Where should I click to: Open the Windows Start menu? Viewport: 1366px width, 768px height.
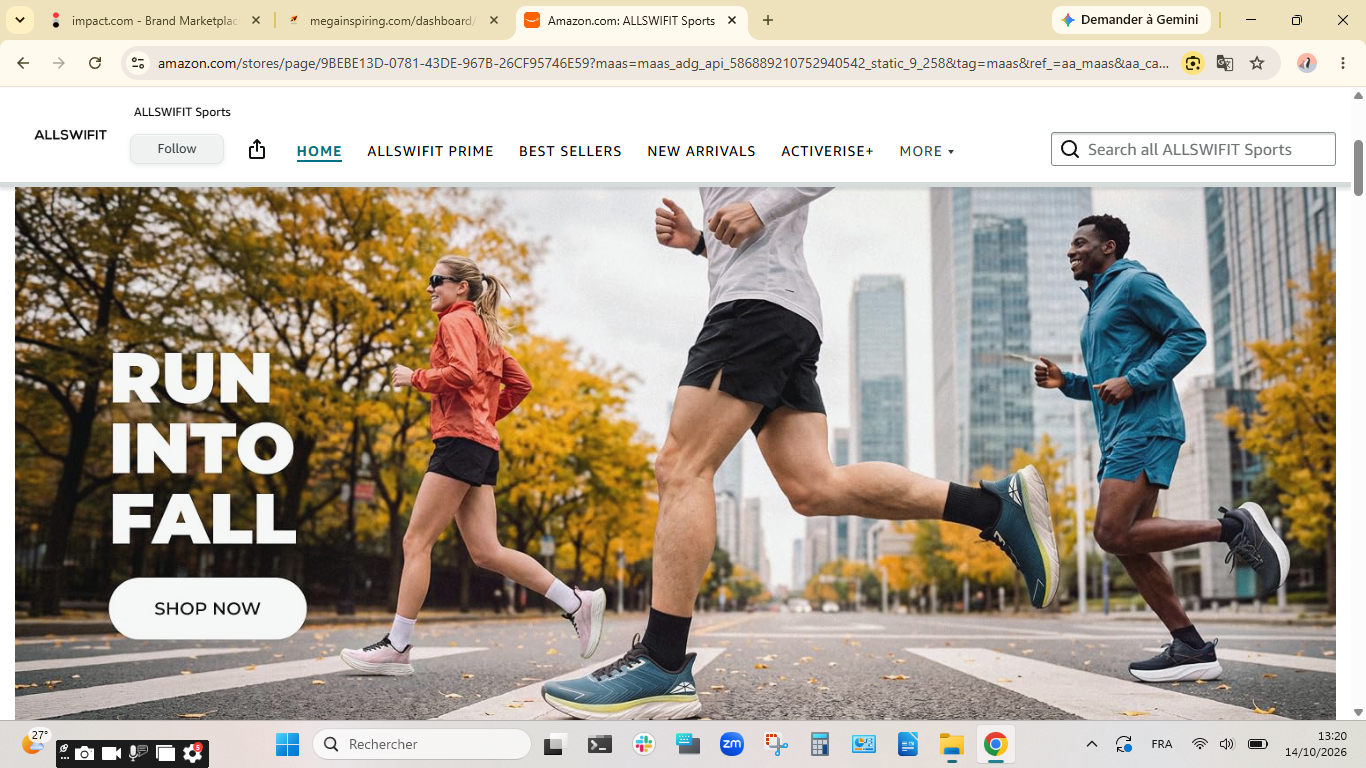287,744
